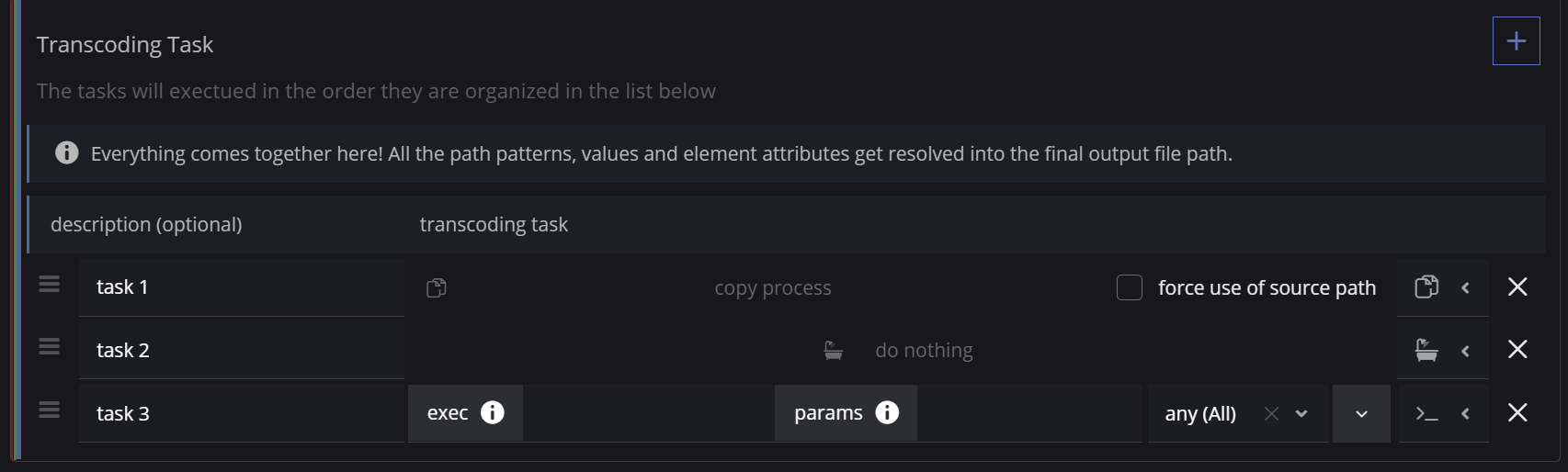Screen dimensions: 1568x472
Task: Delete task 3 with the X button
Action: click(1517, 413)
